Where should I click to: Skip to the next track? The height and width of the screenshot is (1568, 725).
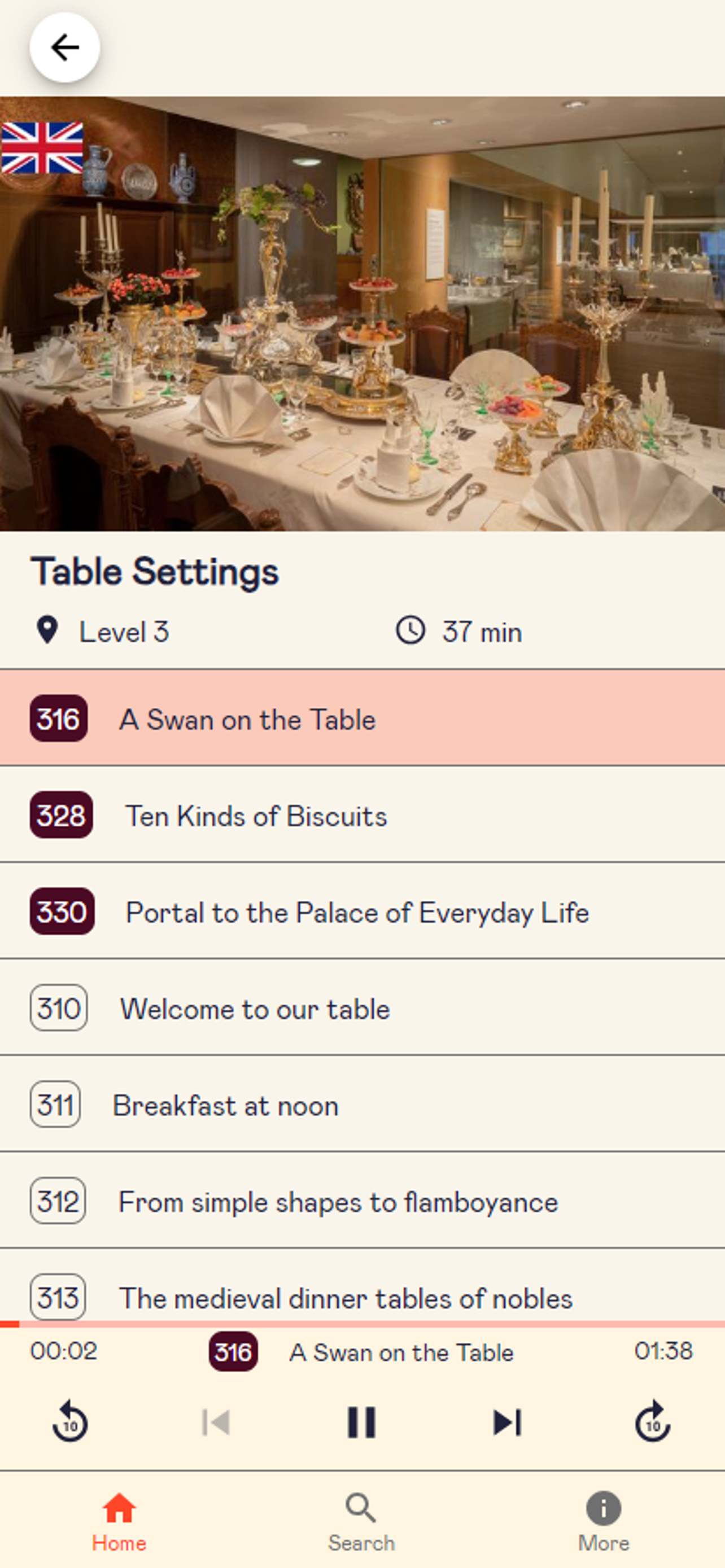click(x=507, y=1422)
